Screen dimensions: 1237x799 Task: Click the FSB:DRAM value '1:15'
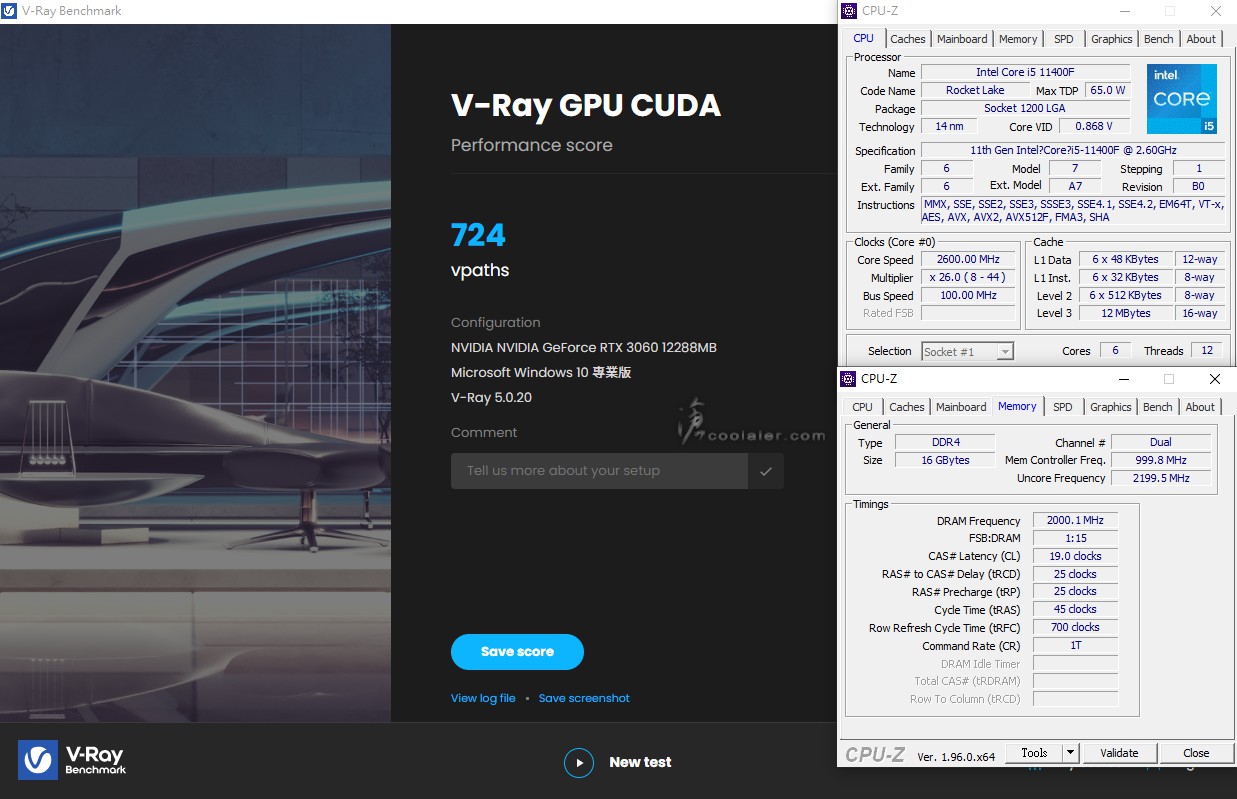1075,539
